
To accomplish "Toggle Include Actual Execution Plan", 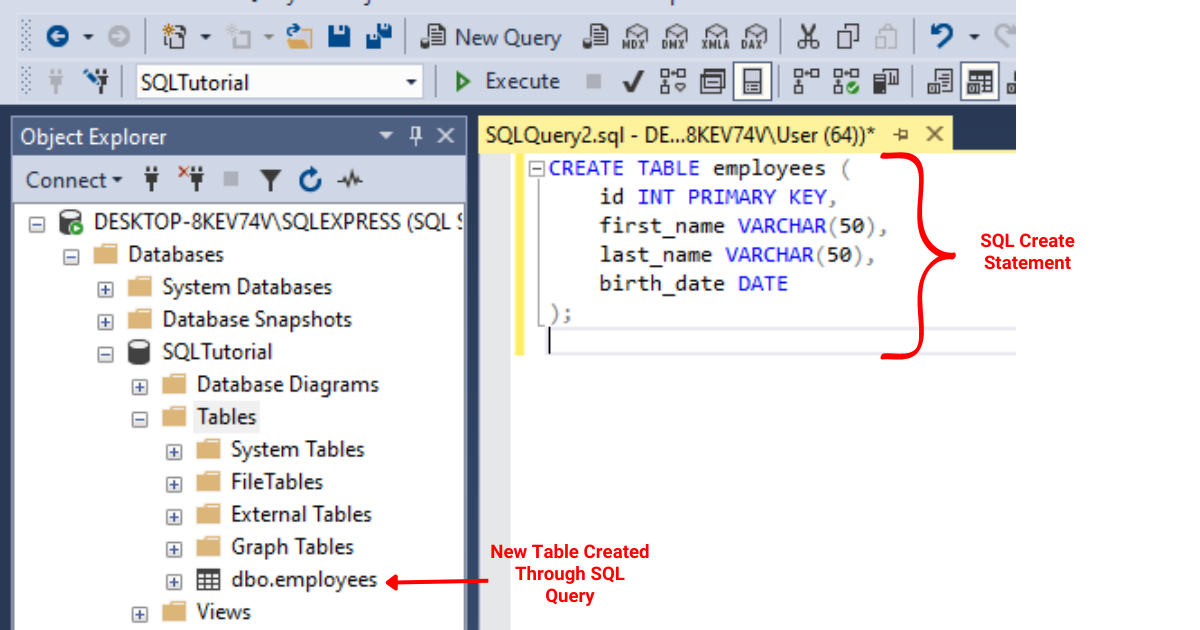I will [806, 82].
